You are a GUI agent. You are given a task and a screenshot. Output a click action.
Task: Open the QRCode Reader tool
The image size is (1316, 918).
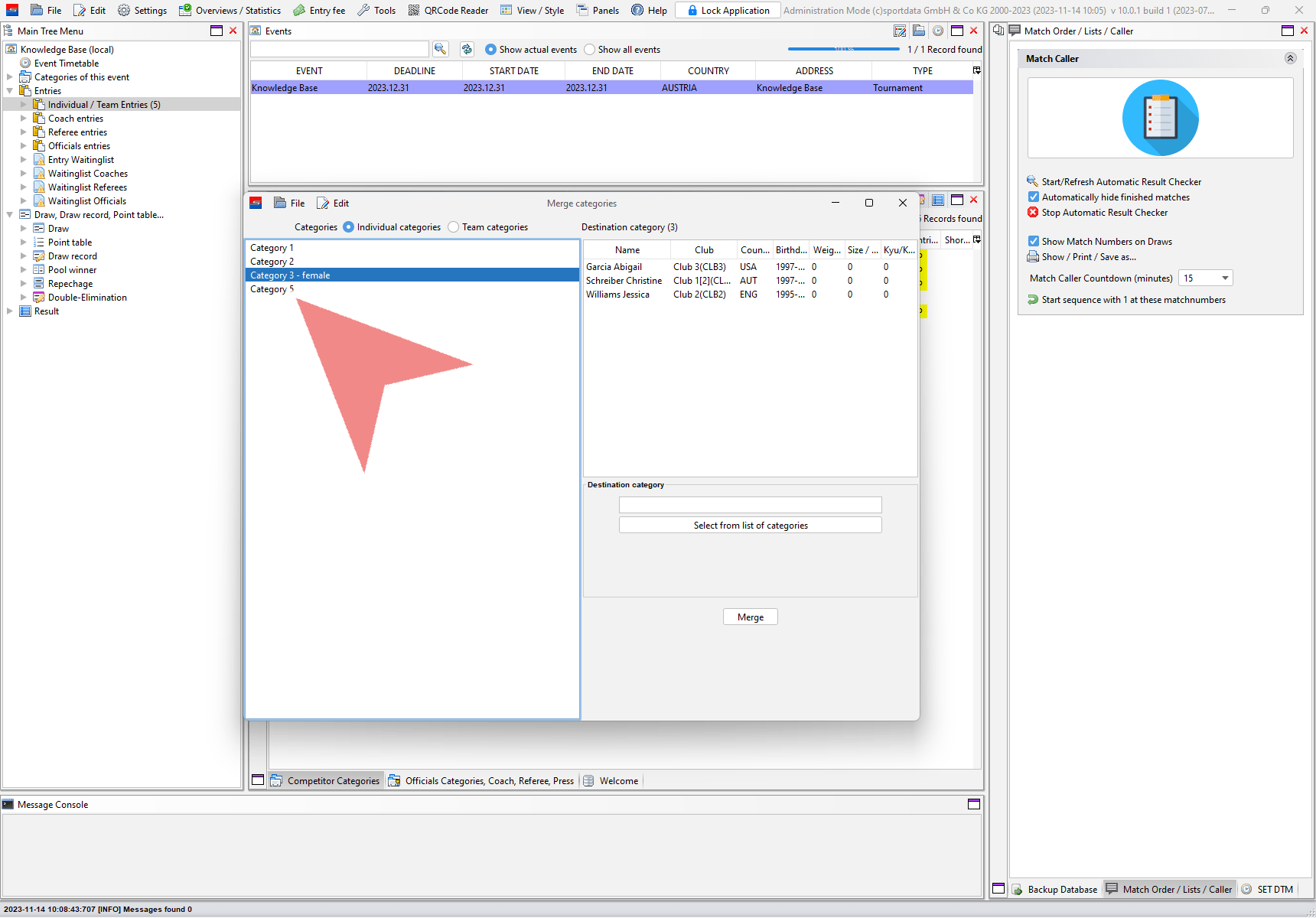tap(448, 10)
